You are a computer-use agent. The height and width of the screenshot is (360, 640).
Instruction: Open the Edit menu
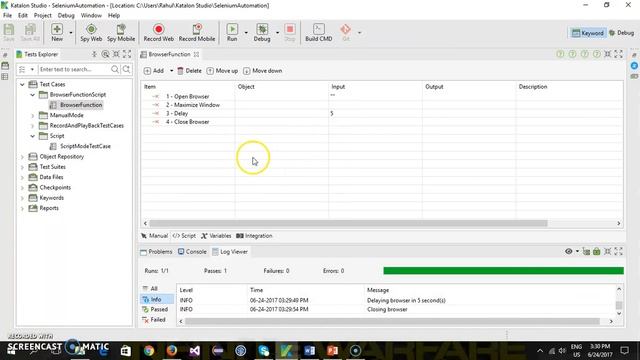click(23, 16)
